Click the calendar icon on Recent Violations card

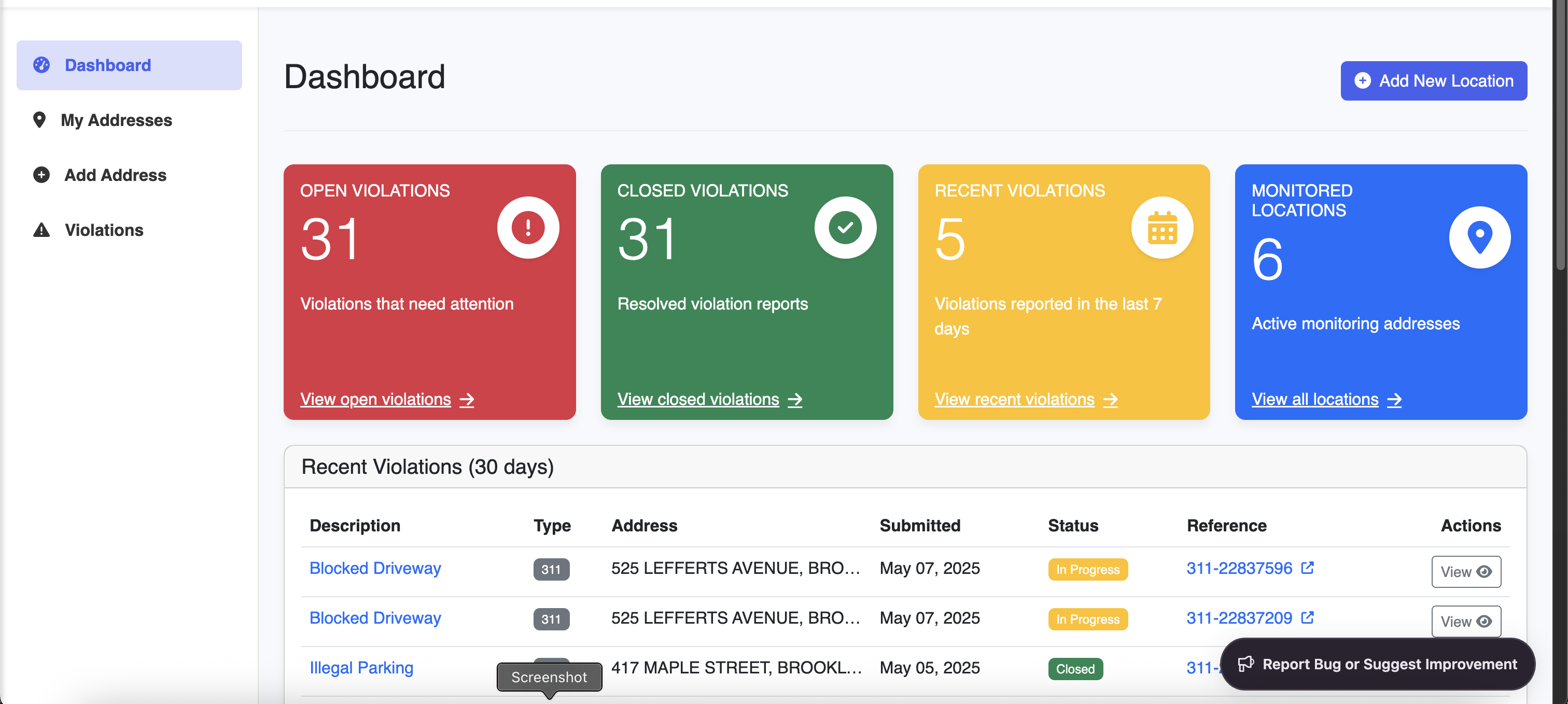1161,228
